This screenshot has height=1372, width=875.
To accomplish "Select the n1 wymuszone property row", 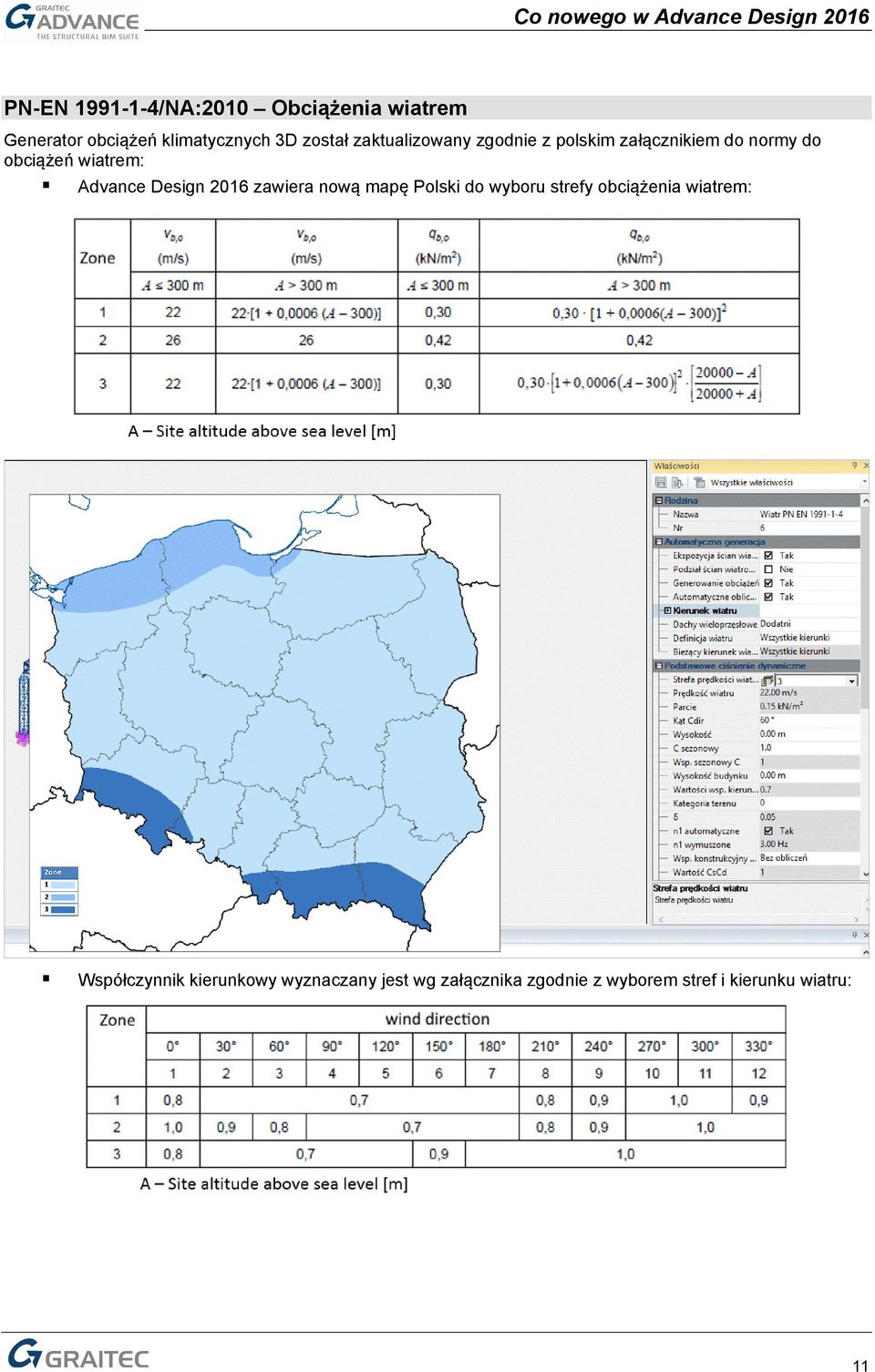I will (757, 845).
